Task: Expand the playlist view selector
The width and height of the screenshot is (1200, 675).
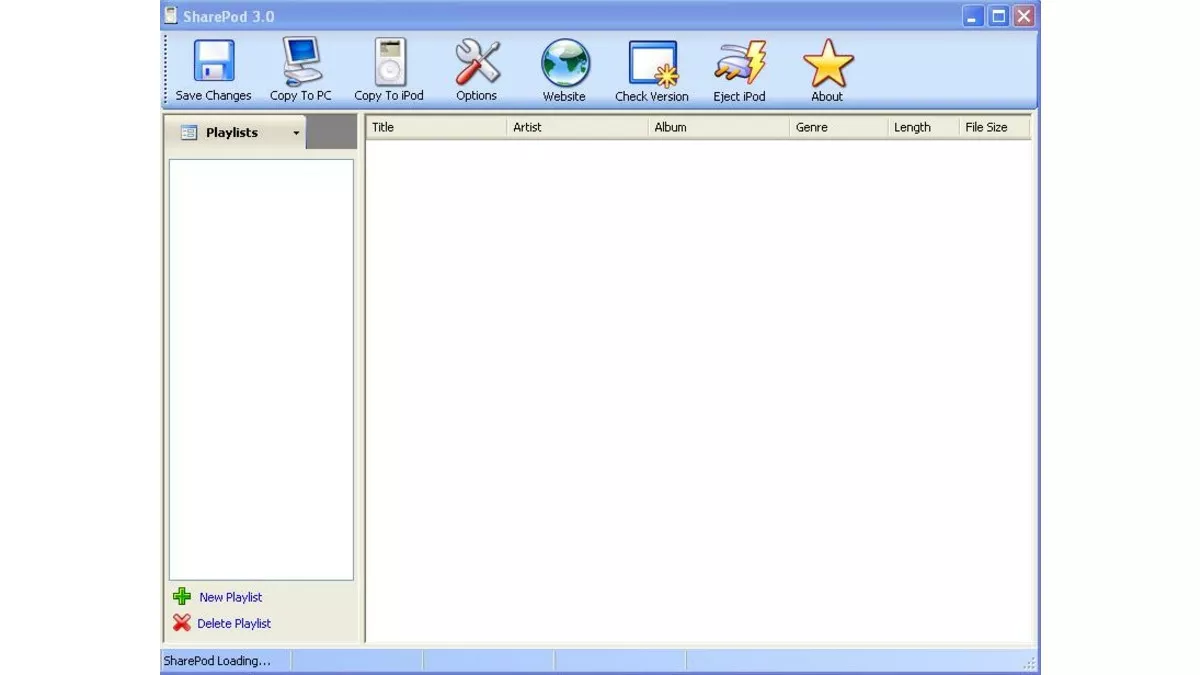Action: tap(295, 132)
